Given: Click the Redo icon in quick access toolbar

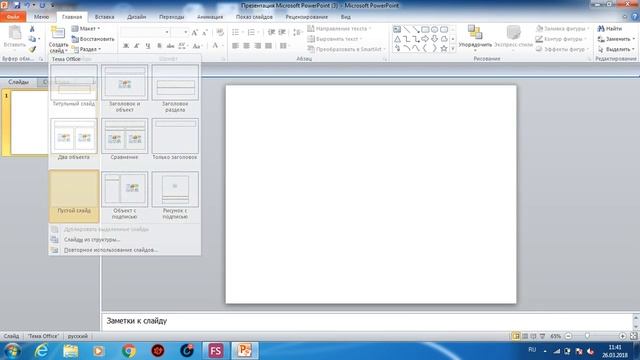Looking at the screenshot, I should [42, 5].
